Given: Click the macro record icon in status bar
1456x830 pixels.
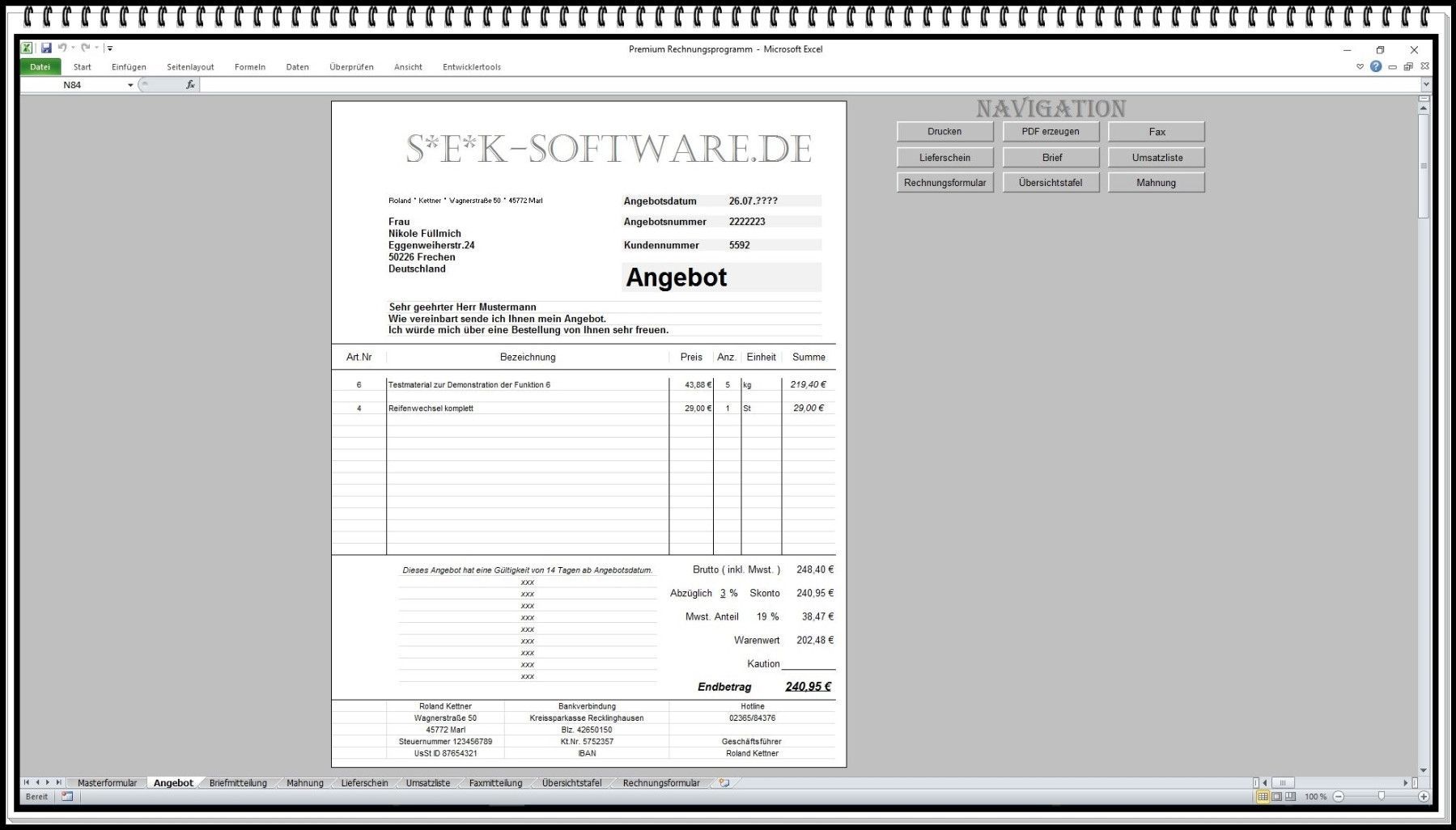Looking at the screenshot, I should (67, 797).
